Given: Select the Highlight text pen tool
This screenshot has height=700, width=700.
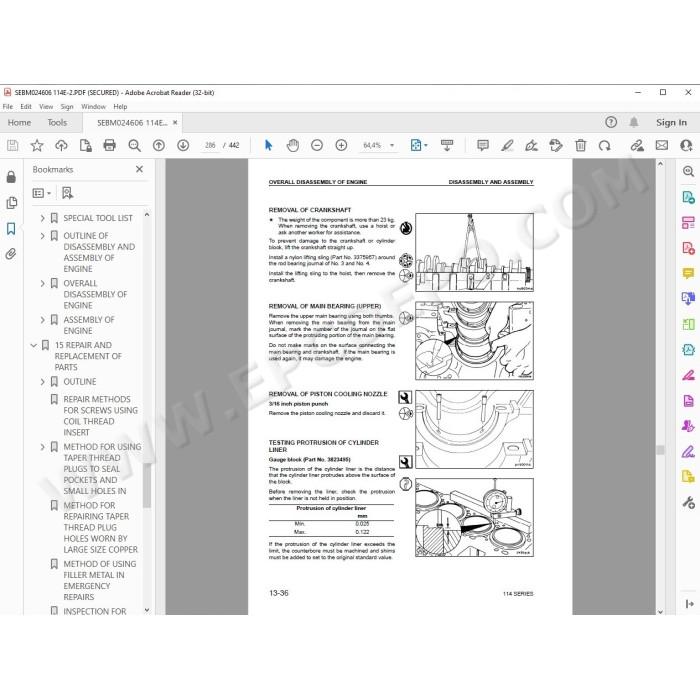Looking at the screenshot, I should 507,145.
